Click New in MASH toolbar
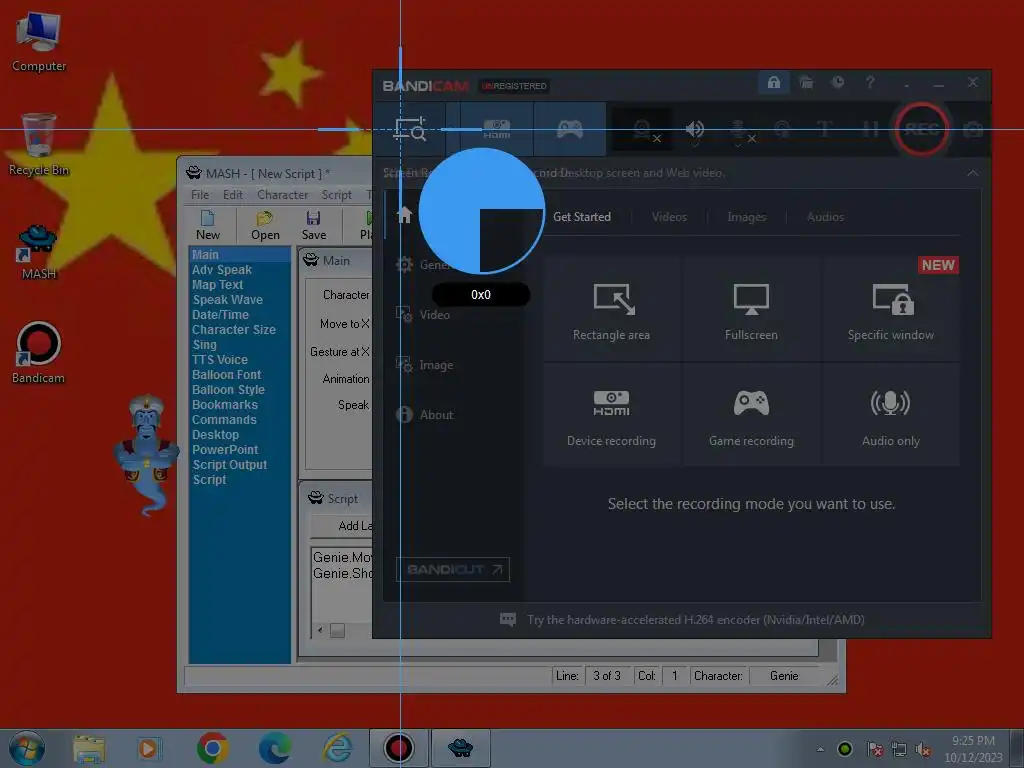Image resolution: width=1024 pixels, height=768 pixels. click(208, 225)
